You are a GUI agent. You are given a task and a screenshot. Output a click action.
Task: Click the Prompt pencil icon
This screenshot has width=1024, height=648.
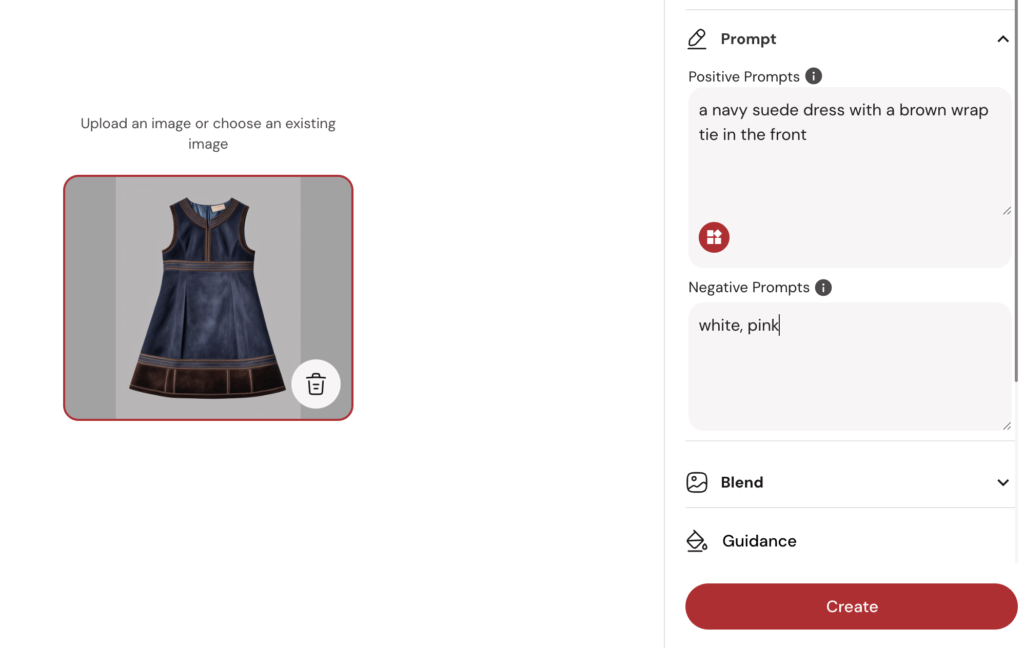coord(697,39)
